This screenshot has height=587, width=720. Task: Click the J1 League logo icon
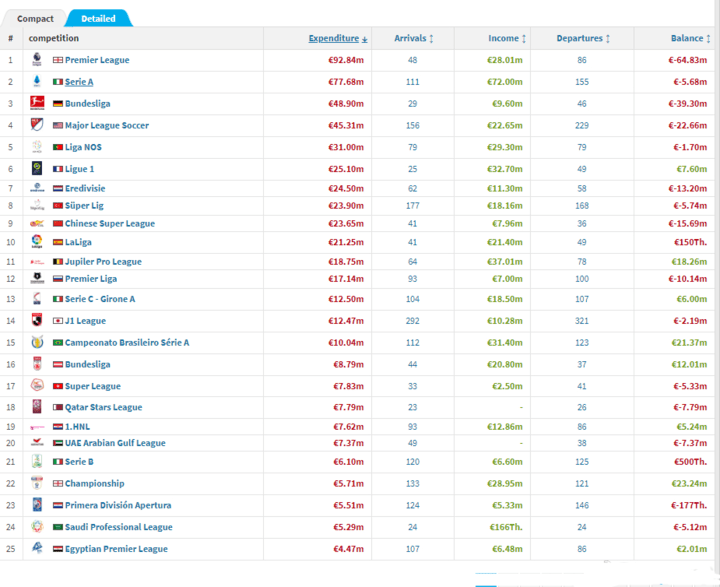pos(37,320)
